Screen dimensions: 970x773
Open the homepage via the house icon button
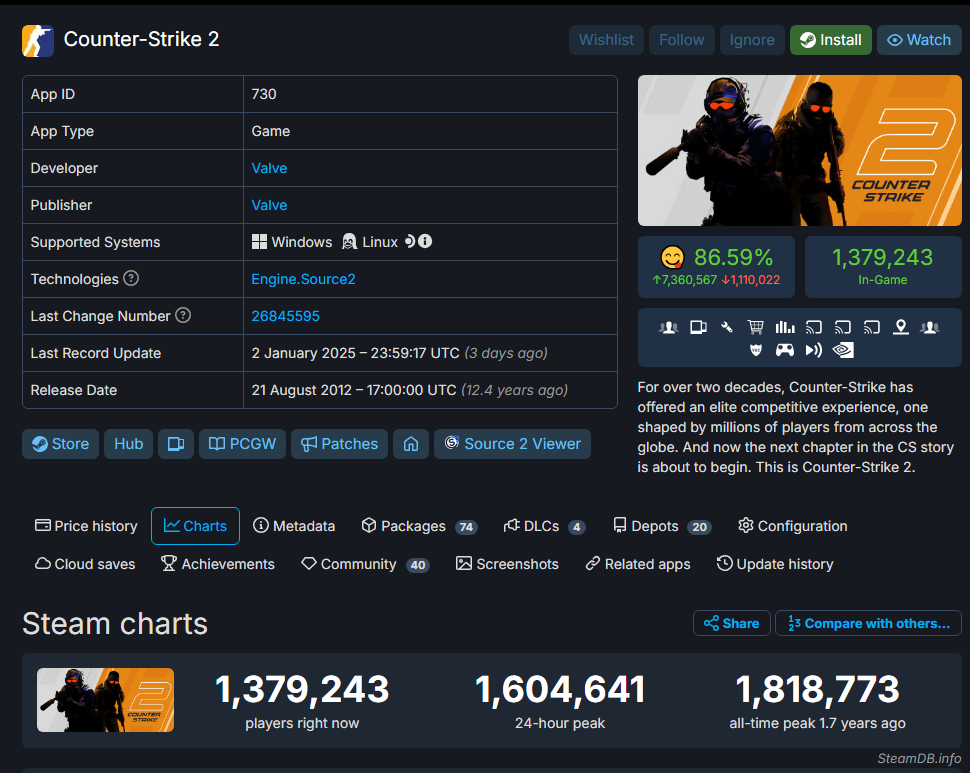coord(411,444)
